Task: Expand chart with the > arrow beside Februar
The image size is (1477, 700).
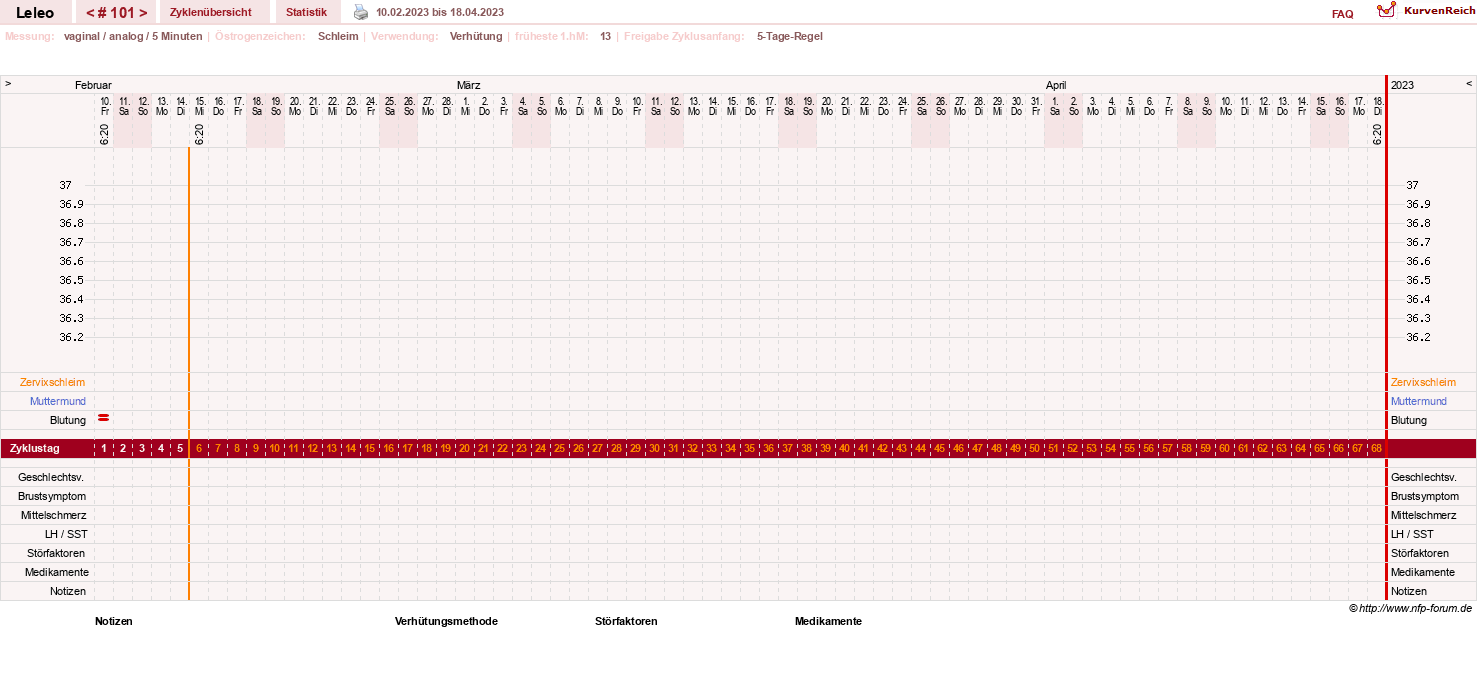Action: (8, 84)
